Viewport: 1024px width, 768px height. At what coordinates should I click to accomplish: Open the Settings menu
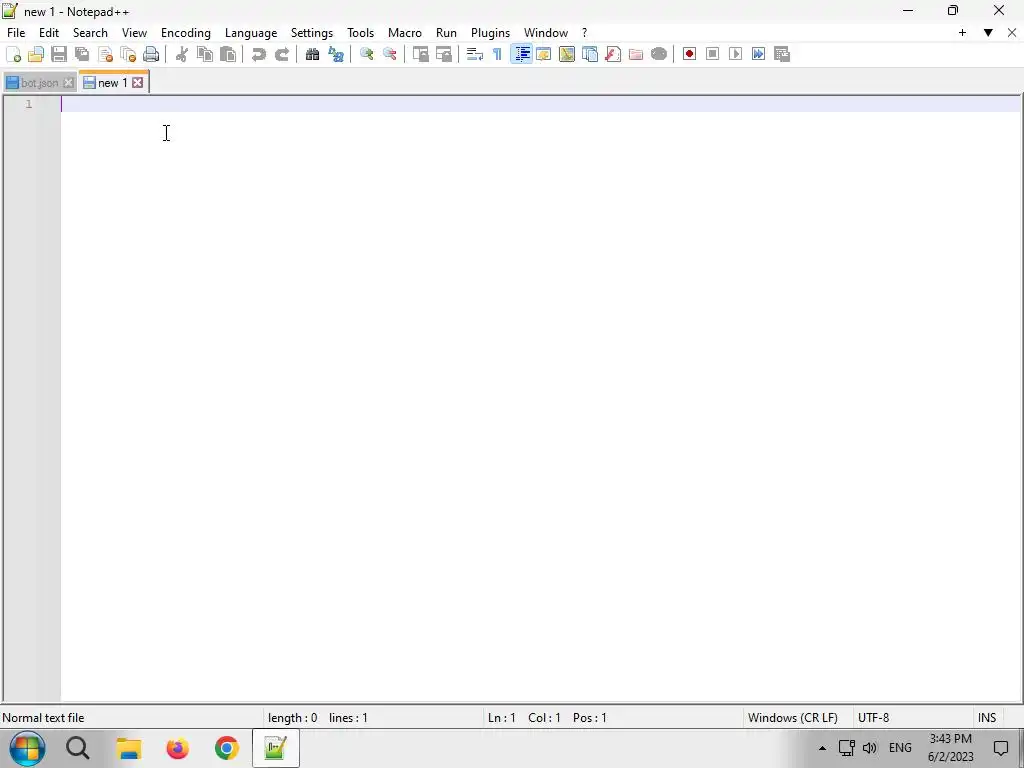click(312, 33)
